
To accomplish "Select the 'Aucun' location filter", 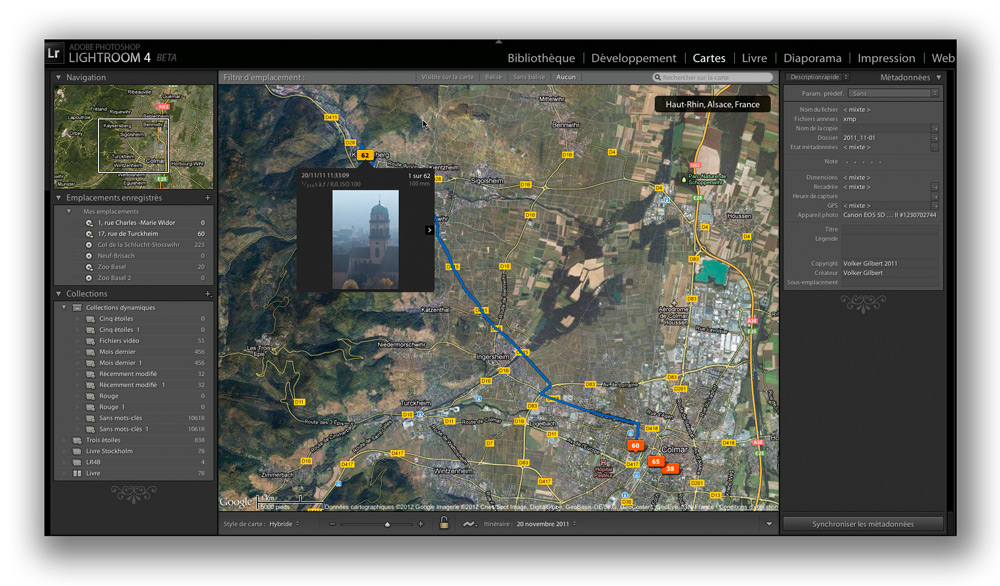I will point(566,77).
